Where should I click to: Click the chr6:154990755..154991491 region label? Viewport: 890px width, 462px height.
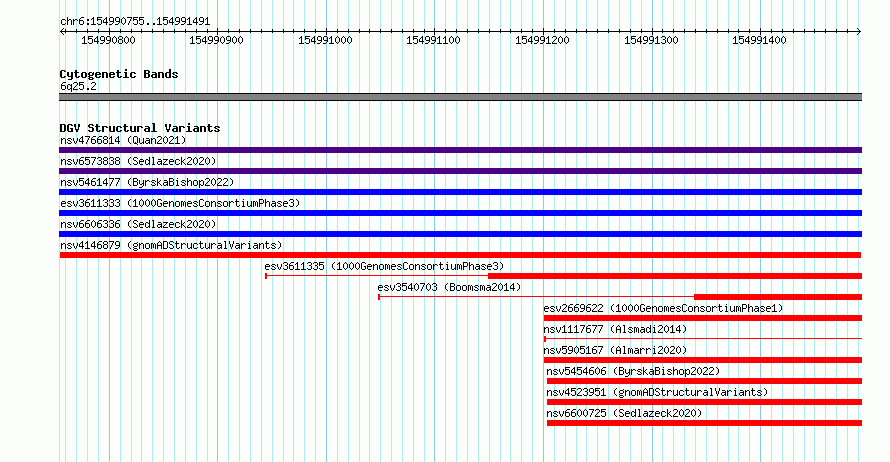click(x=135, y=22)
